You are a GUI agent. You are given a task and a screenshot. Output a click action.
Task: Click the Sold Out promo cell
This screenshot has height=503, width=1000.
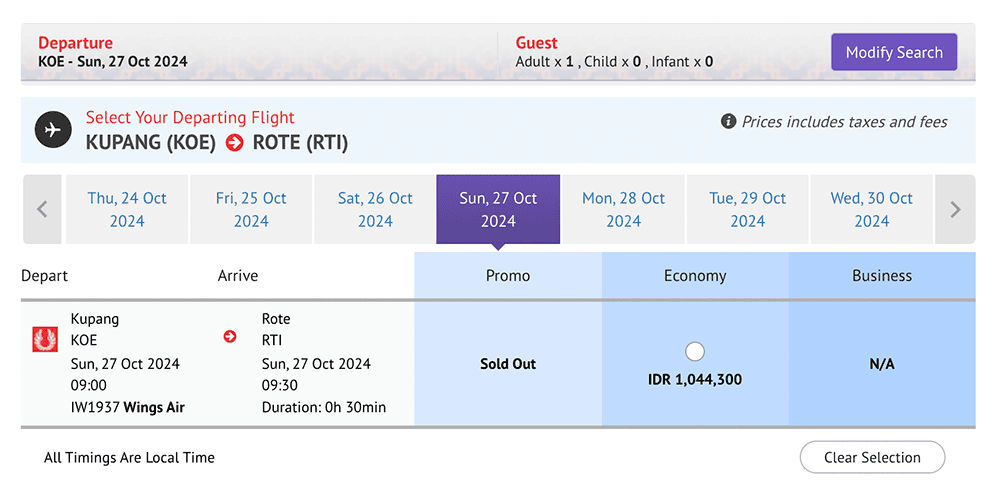click(x=508, y=364)
